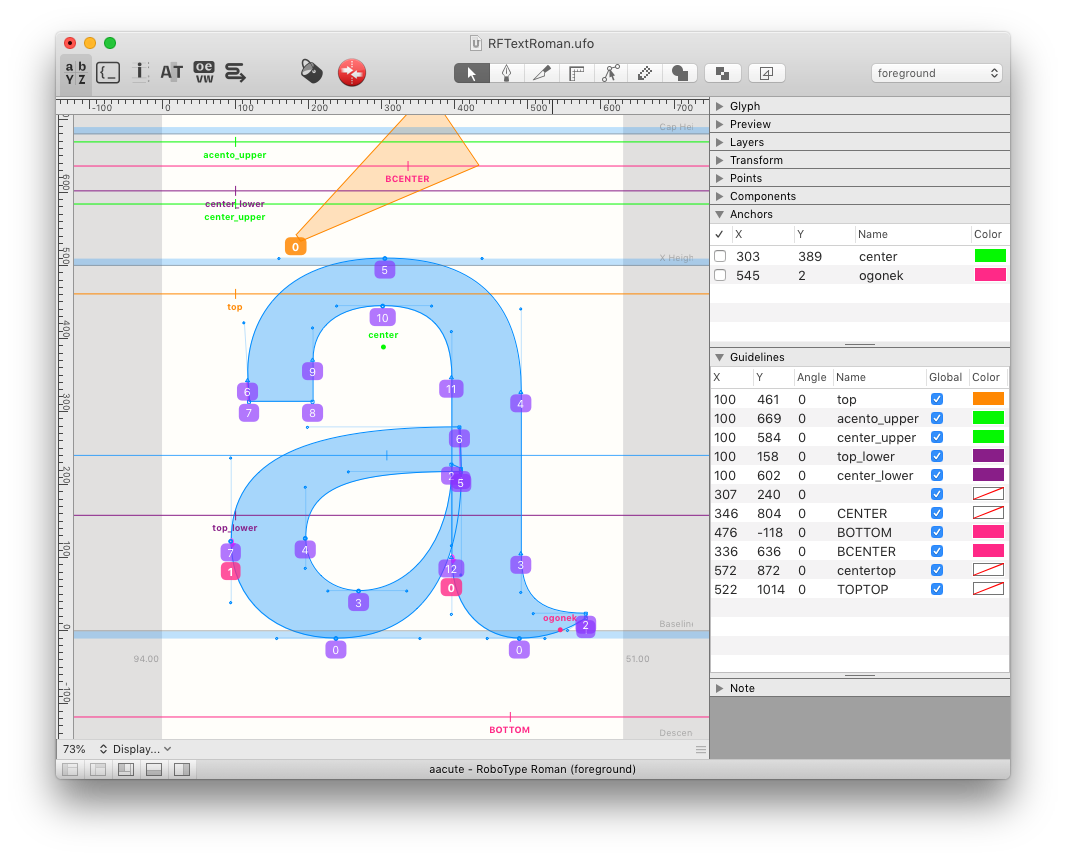Screen dimensions: 1066x859
Task: Untick Global for the centertop guideline
Action: point(937,570)
